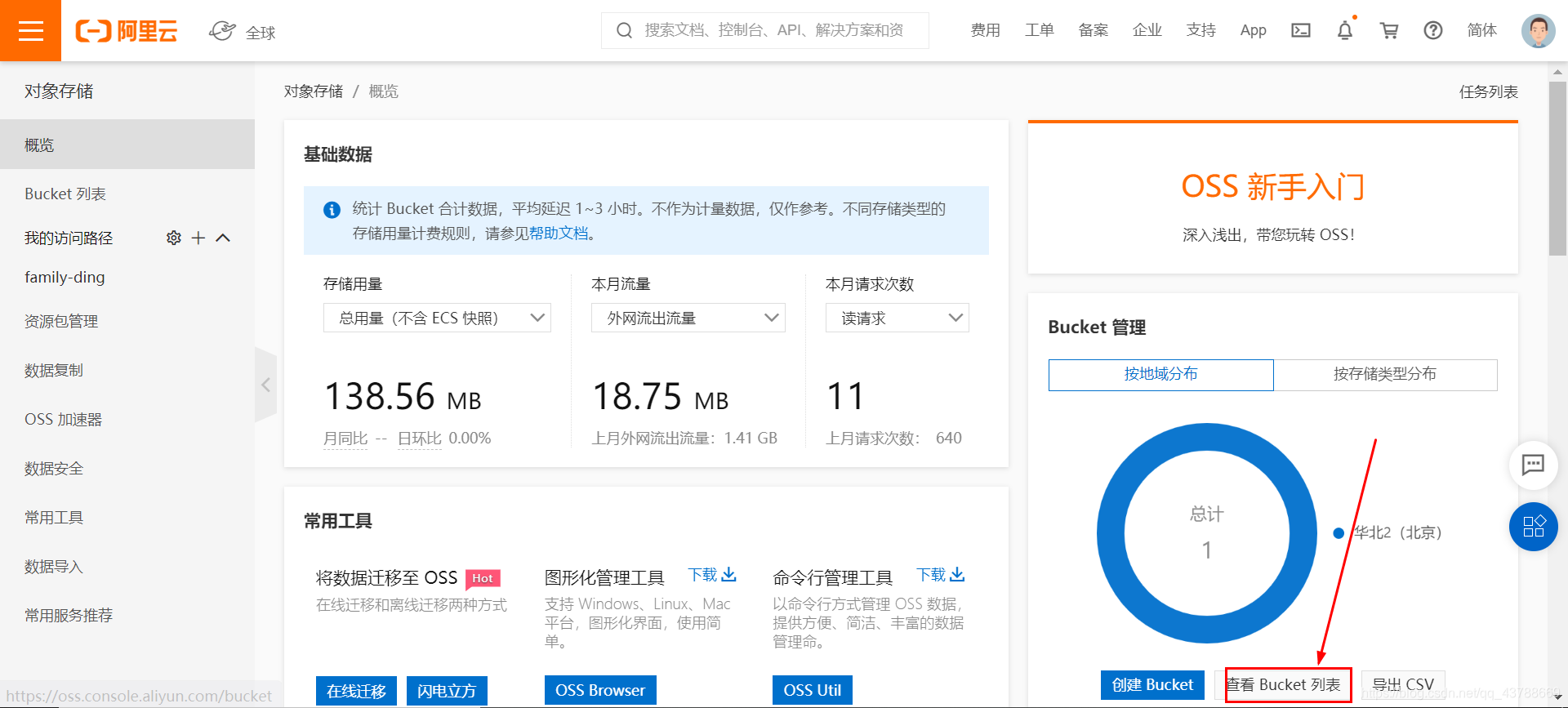Open the global region selector icon
This screenshot has height=708, width=1568.
click(222, 31)
